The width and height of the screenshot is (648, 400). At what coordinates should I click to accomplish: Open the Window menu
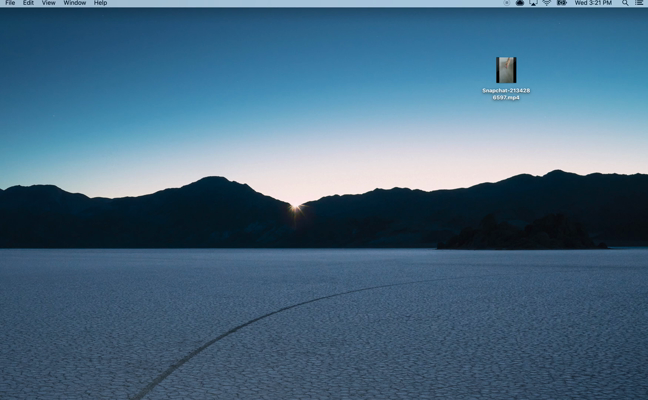(75, 3)
